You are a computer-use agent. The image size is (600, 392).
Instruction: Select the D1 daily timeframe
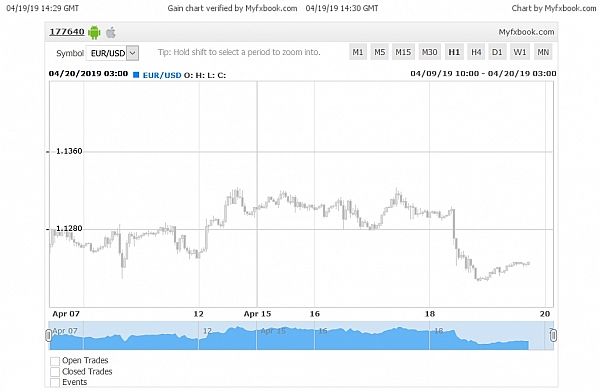497,52
